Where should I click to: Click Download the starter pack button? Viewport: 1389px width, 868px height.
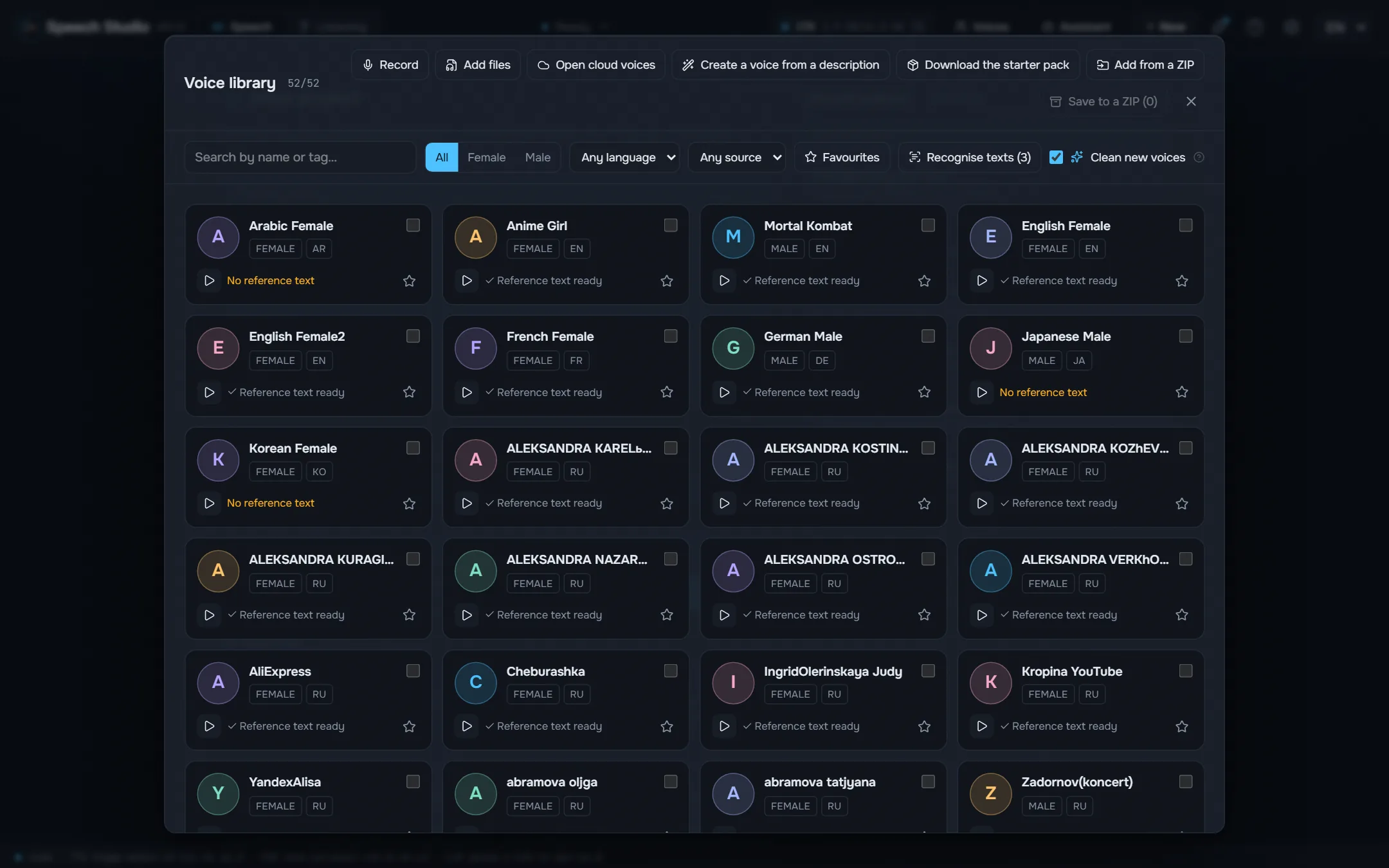tap(988, 65)
